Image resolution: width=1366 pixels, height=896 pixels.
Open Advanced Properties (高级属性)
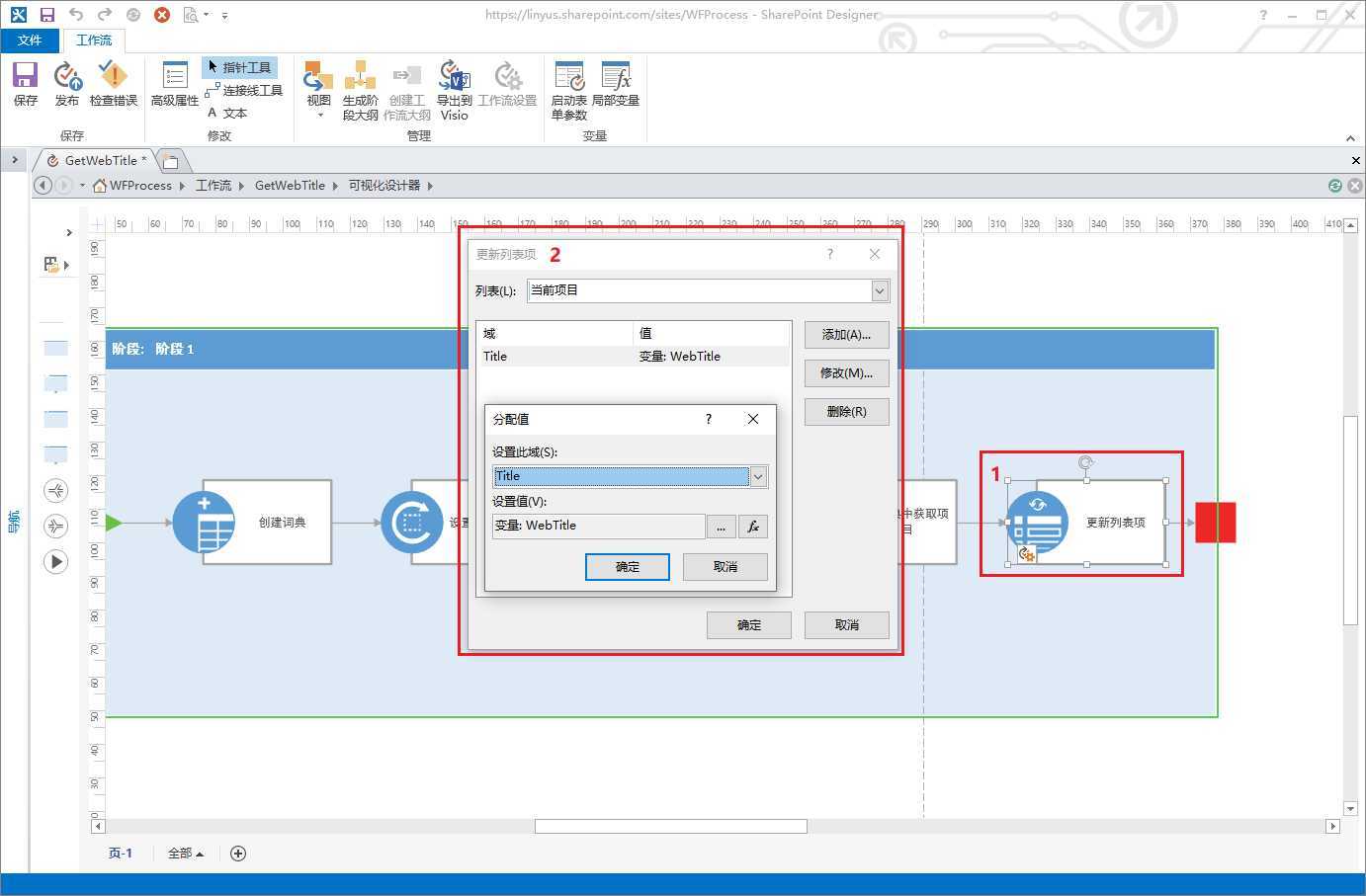[174, 83]
